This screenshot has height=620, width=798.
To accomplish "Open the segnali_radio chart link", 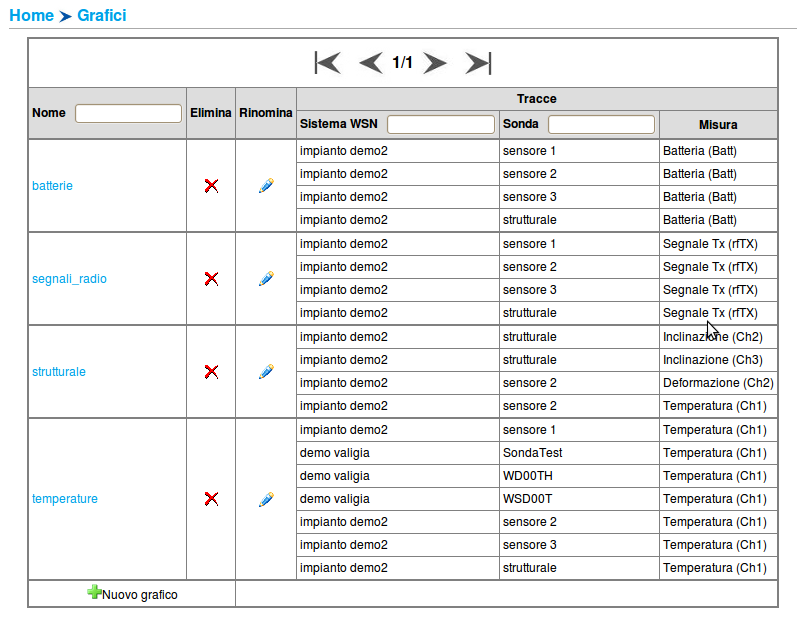I will tap(69, 279).
